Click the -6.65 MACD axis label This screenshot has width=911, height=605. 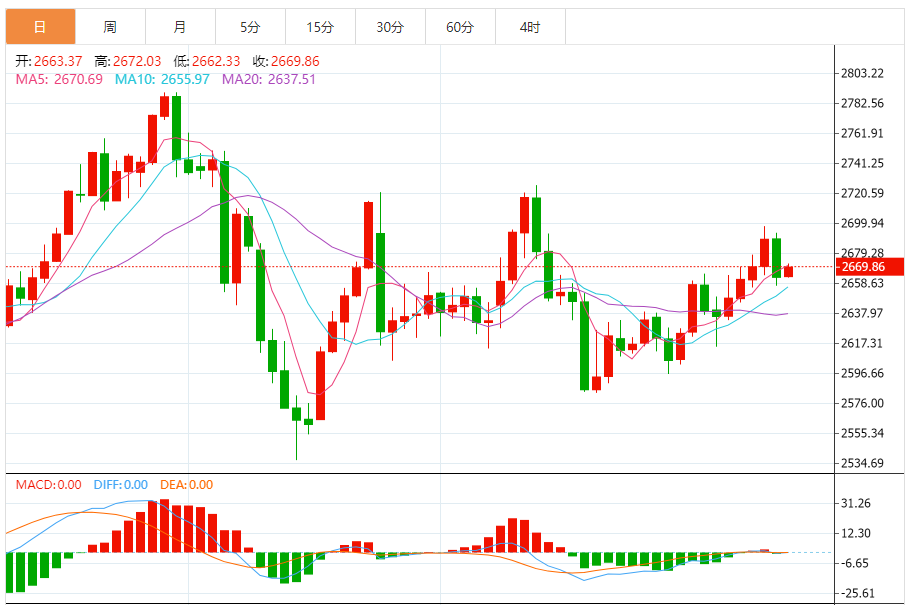click(855, 563)
